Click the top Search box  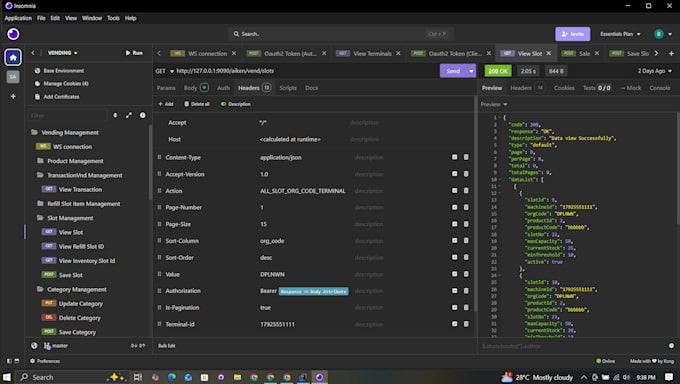(x=341, y=34)
